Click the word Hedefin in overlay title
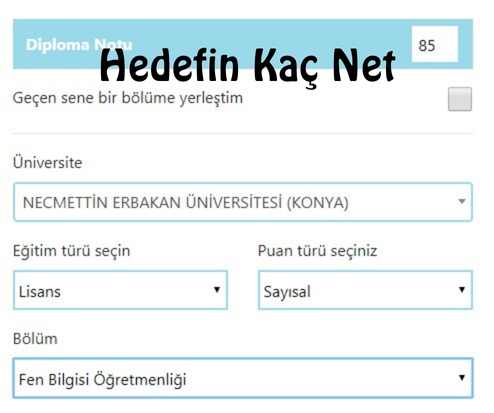 pos(169,65)
